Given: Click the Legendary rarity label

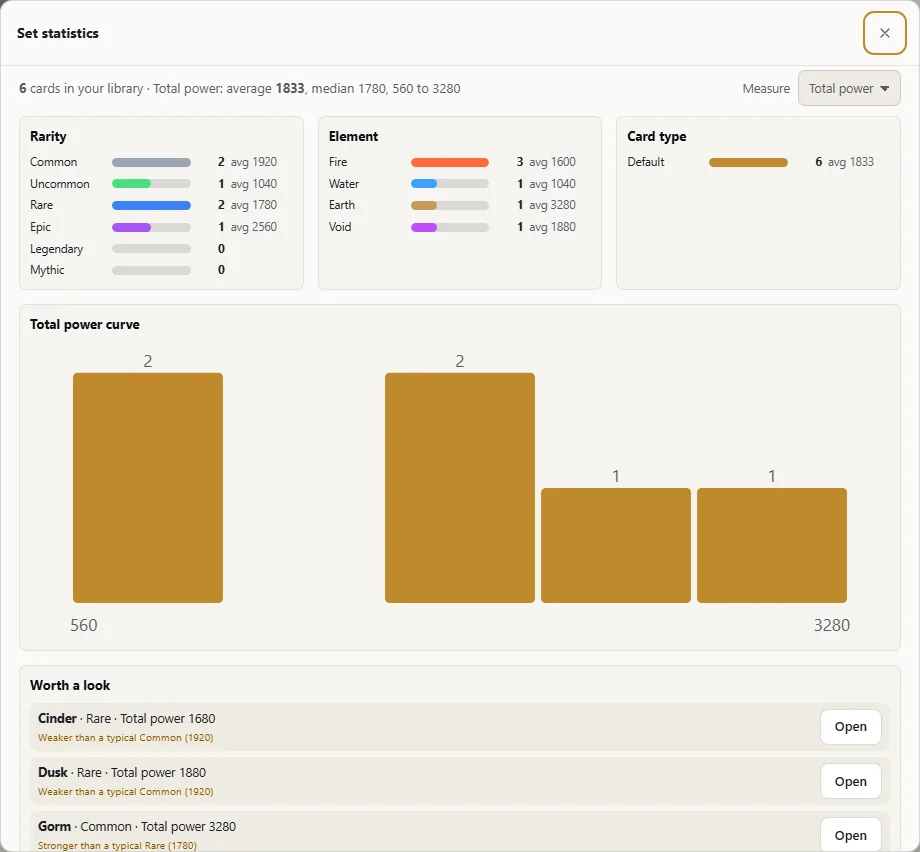Looking at the screenshot, I should point(56,249).
